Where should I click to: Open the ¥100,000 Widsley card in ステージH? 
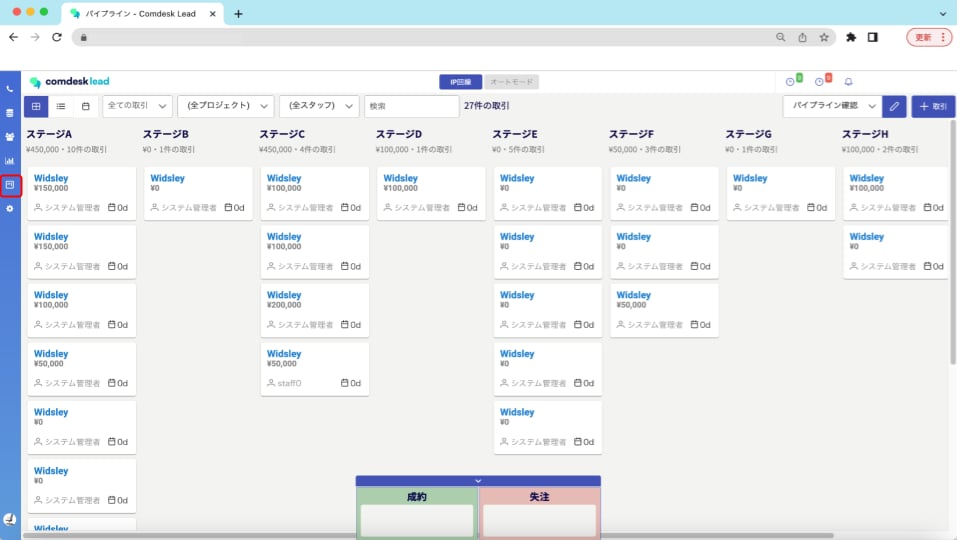[896, 193]
